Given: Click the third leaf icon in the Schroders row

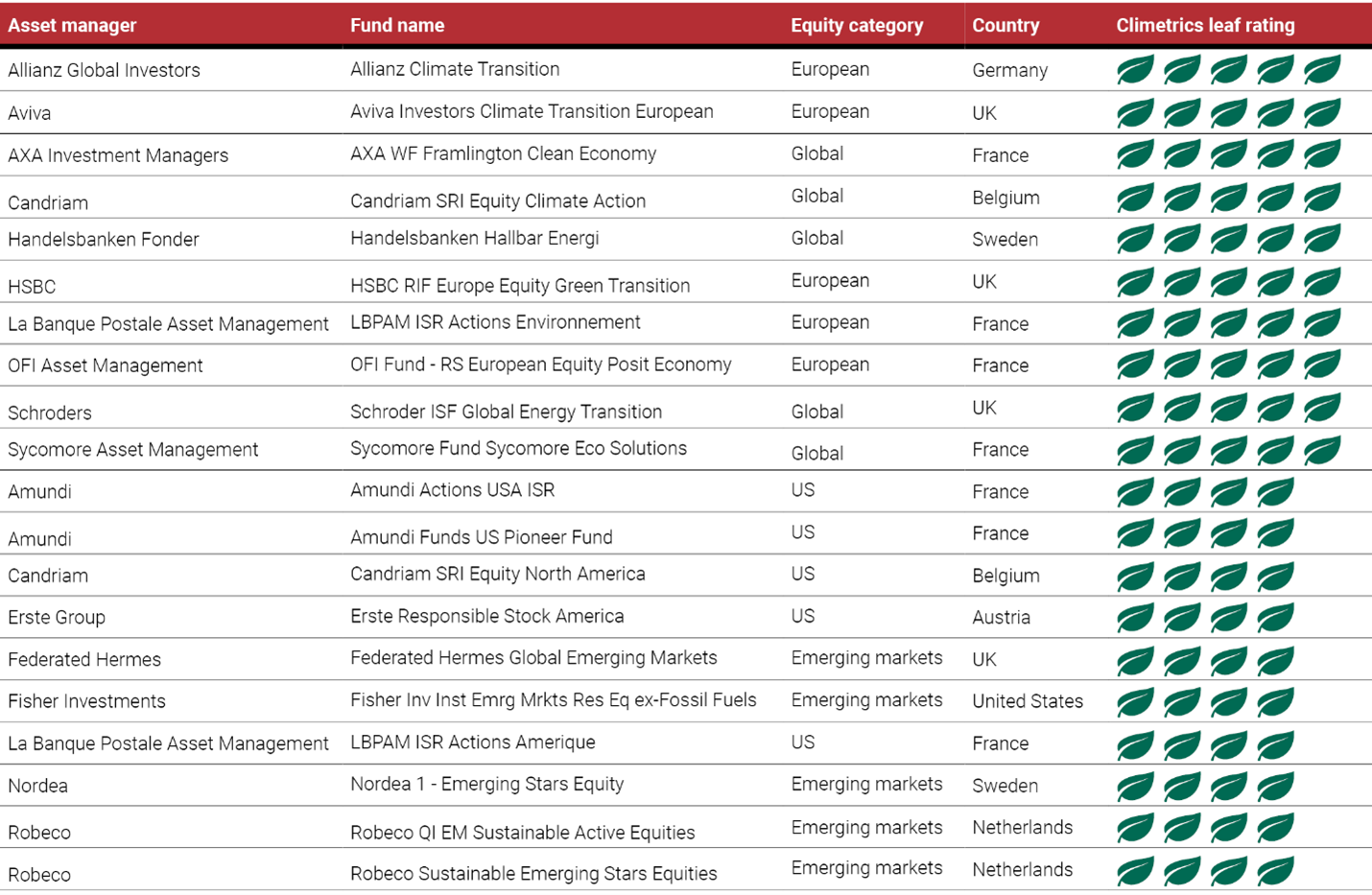Looking at the screenshot, I should (1228, 409).
